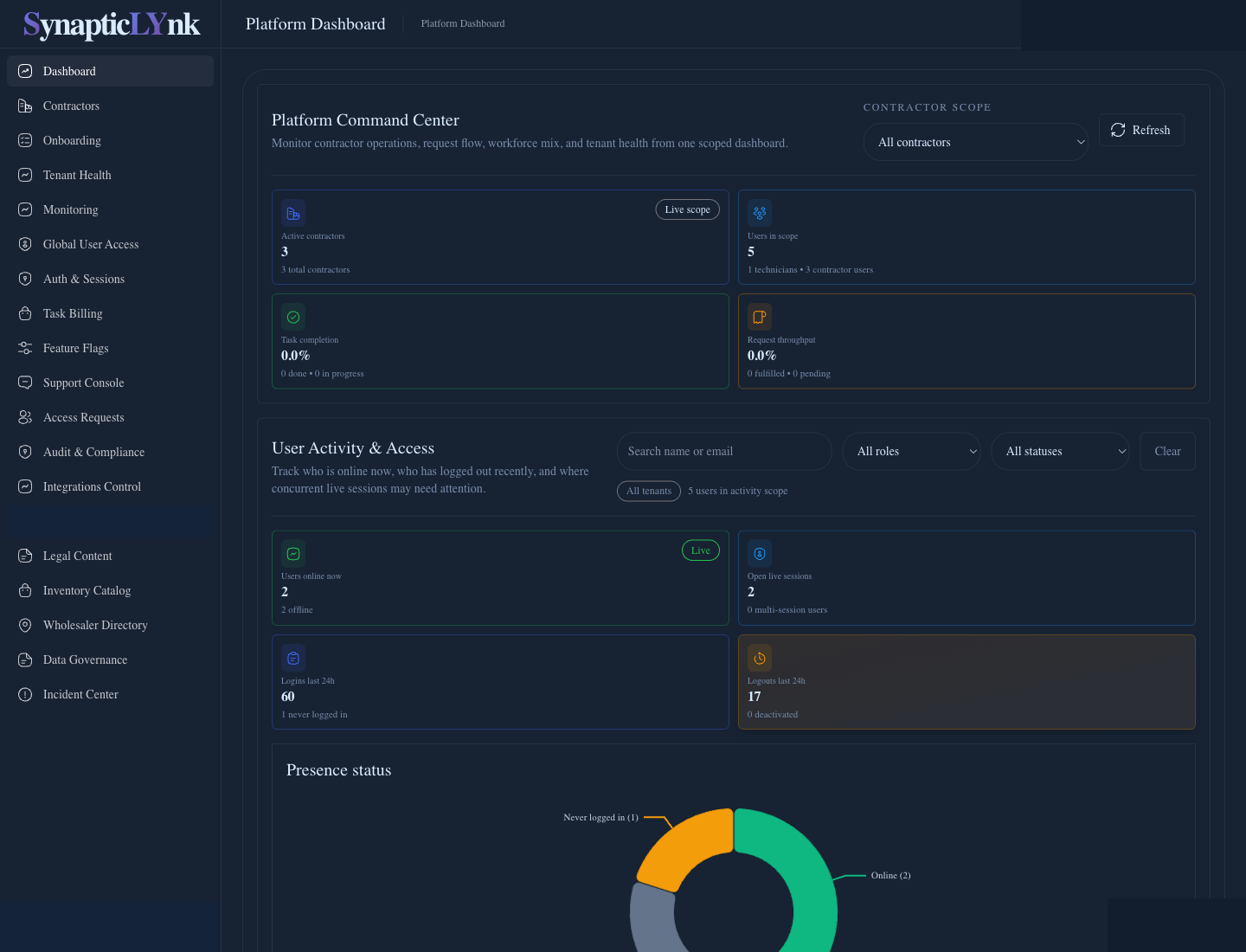
Task: Click the SynapticLYnk logo
Action: click(x=112, y=24)
